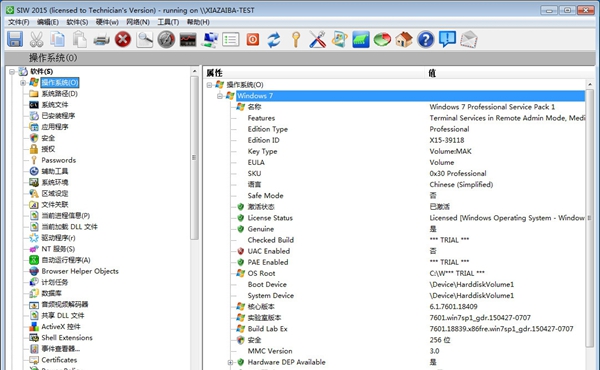Click the left tree vertical scrollbar thumb

click(x=194, y=157)
